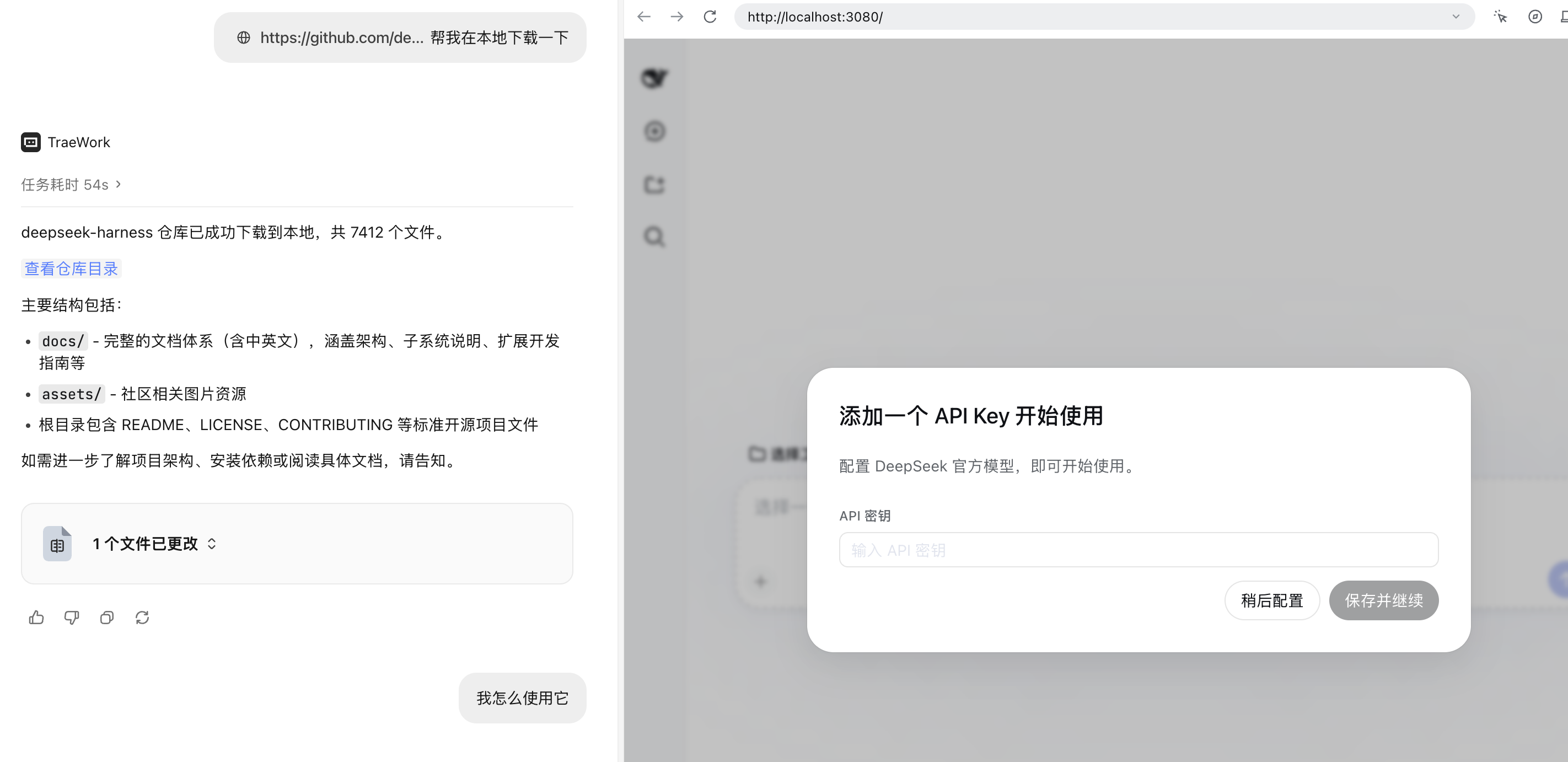1568x762 pixels.
Task: Click the localhost:3080 address bar
Action: [x=1104, y=17]
